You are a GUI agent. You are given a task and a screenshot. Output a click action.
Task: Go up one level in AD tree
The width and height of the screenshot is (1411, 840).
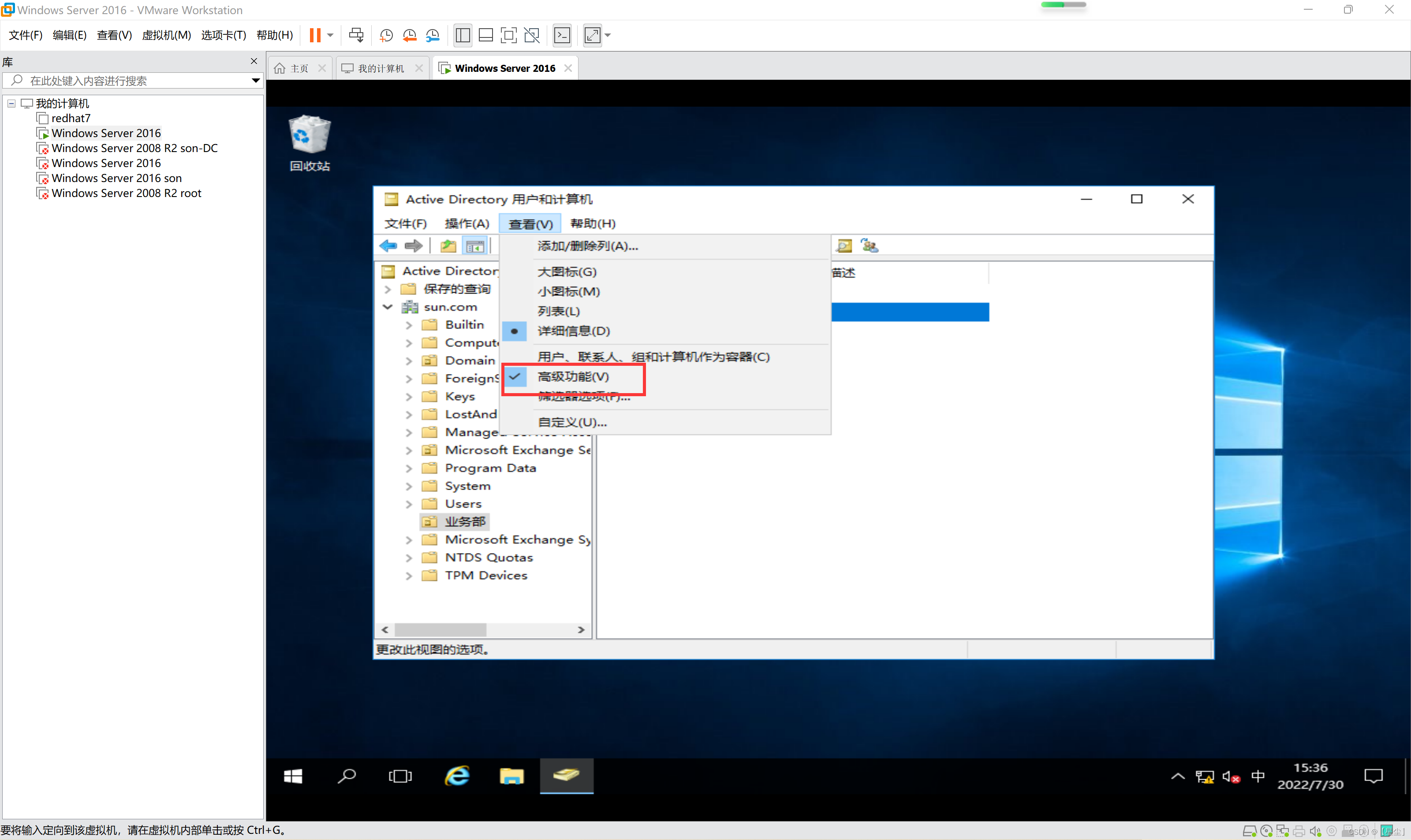[x=448, y=245]
